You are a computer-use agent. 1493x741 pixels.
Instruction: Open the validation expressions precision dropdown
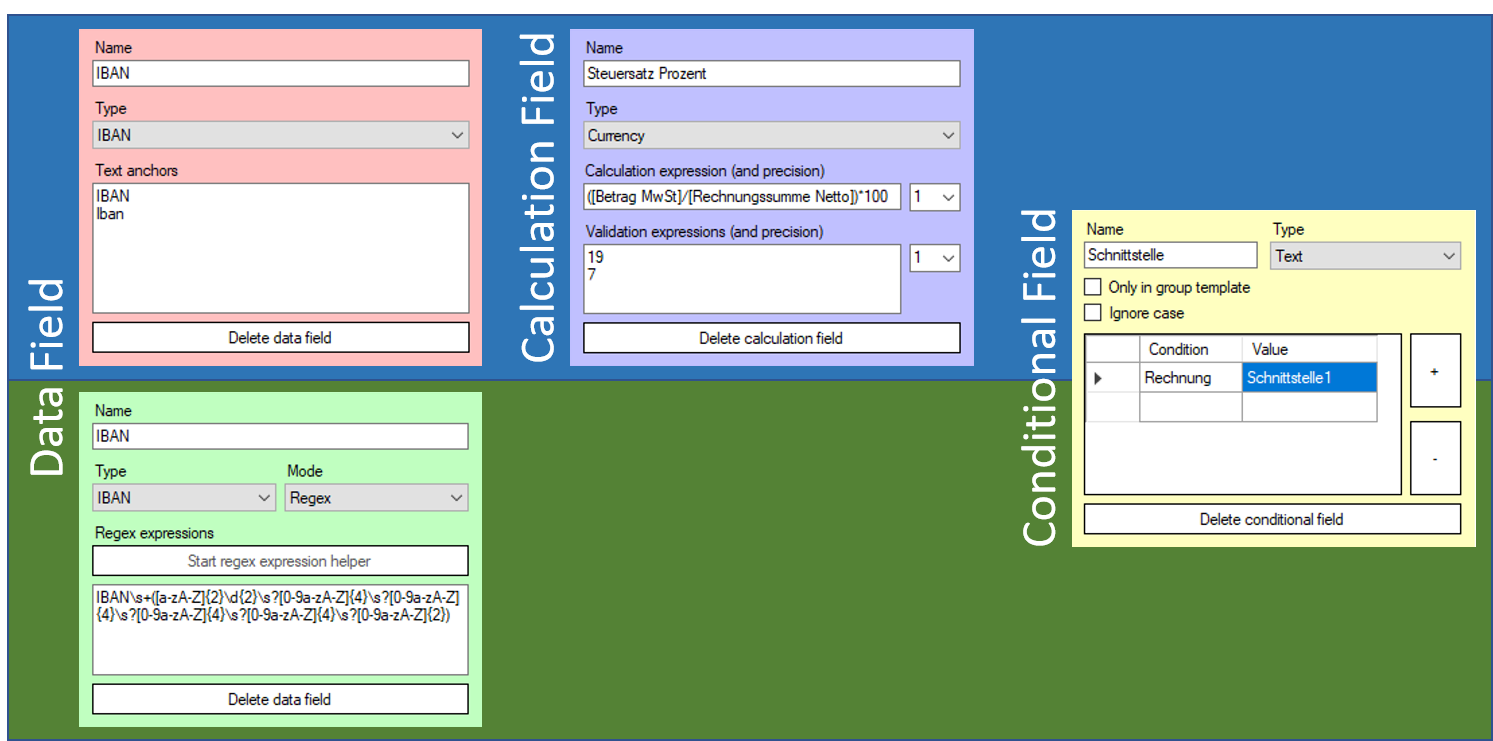tap(934, 258)
